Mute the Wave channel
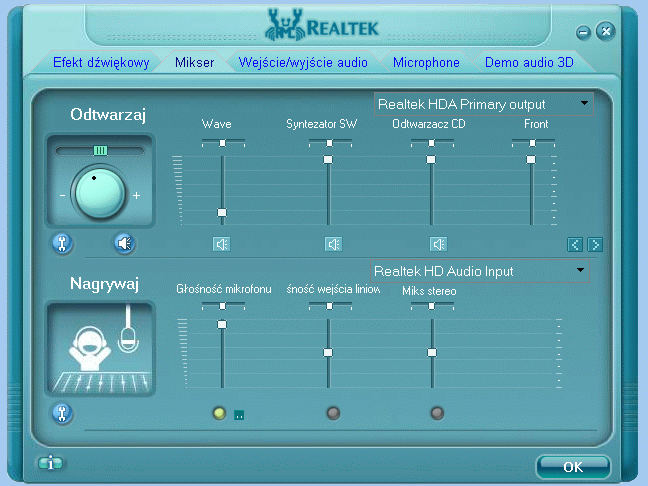The width and height of the screenshot is (648, 486). pos(222,244)
